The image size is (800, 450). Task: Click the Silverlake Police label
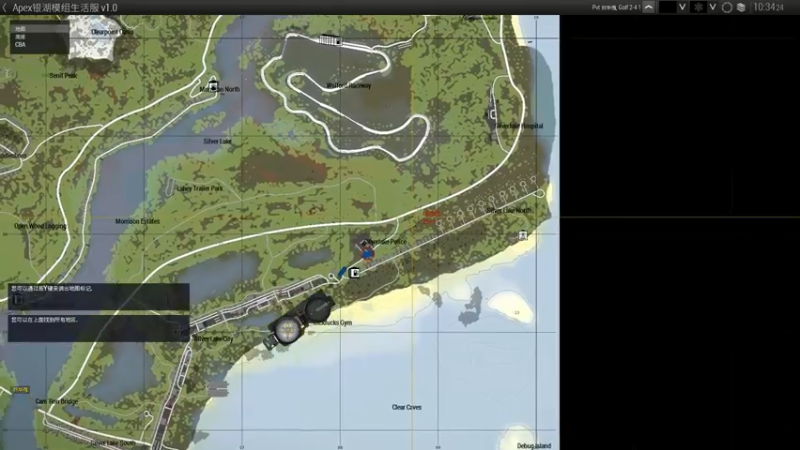387,241
